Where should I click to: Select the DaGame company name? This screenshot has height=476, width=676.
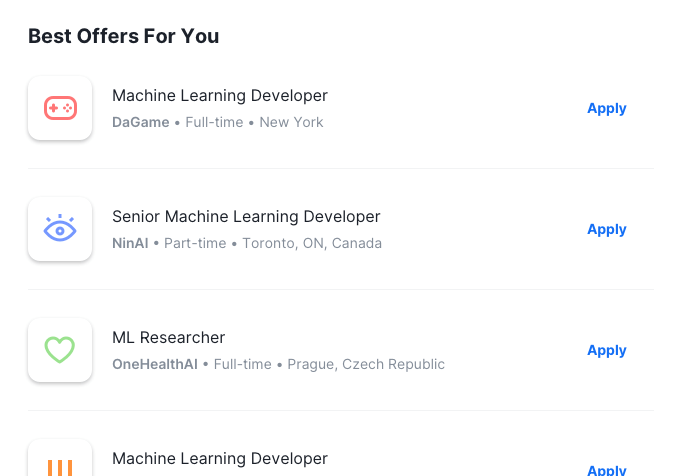point(141,122)
